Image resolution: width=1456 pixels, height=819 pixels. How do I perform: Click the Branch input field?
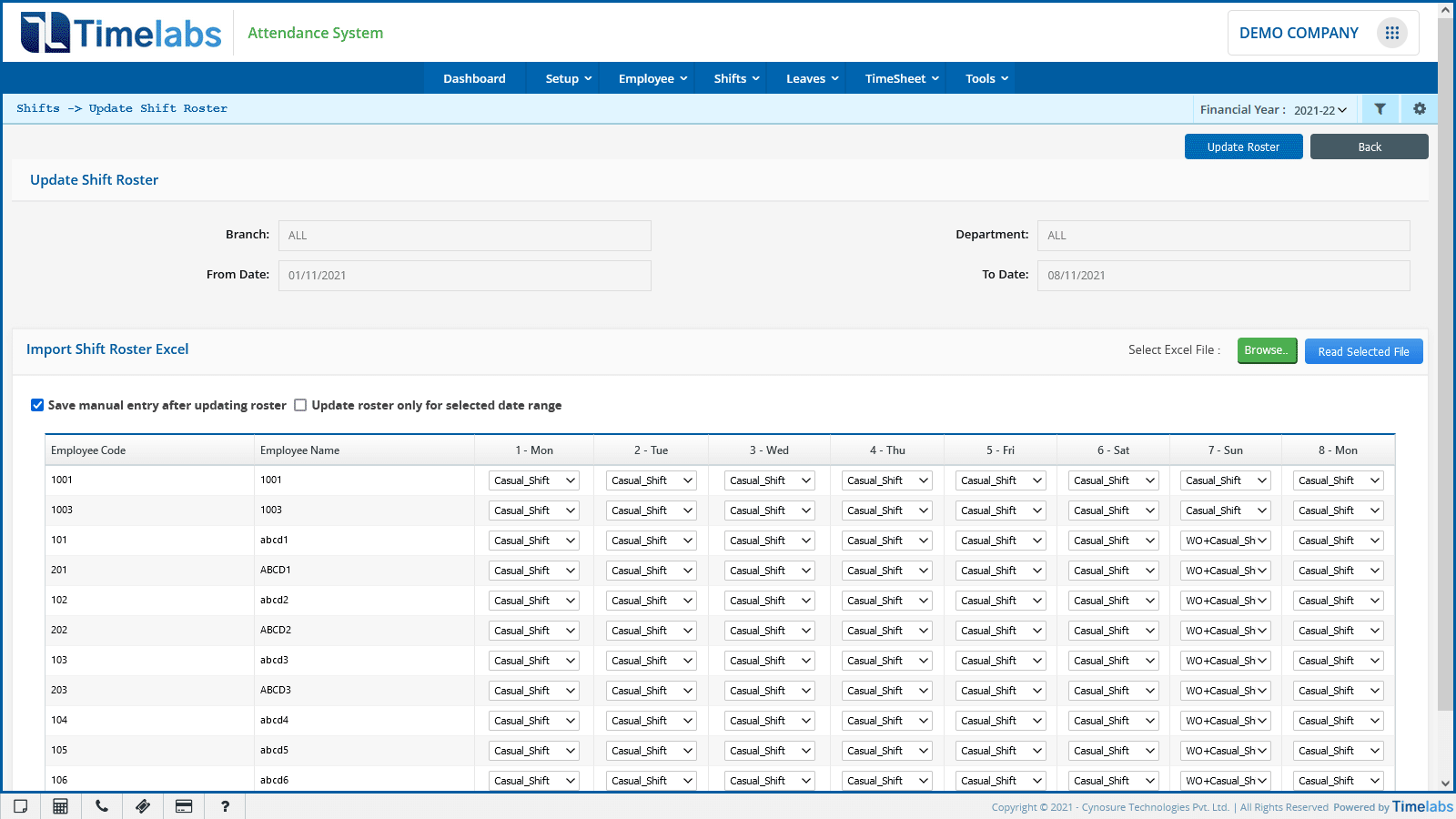click(x=465, y=236)
